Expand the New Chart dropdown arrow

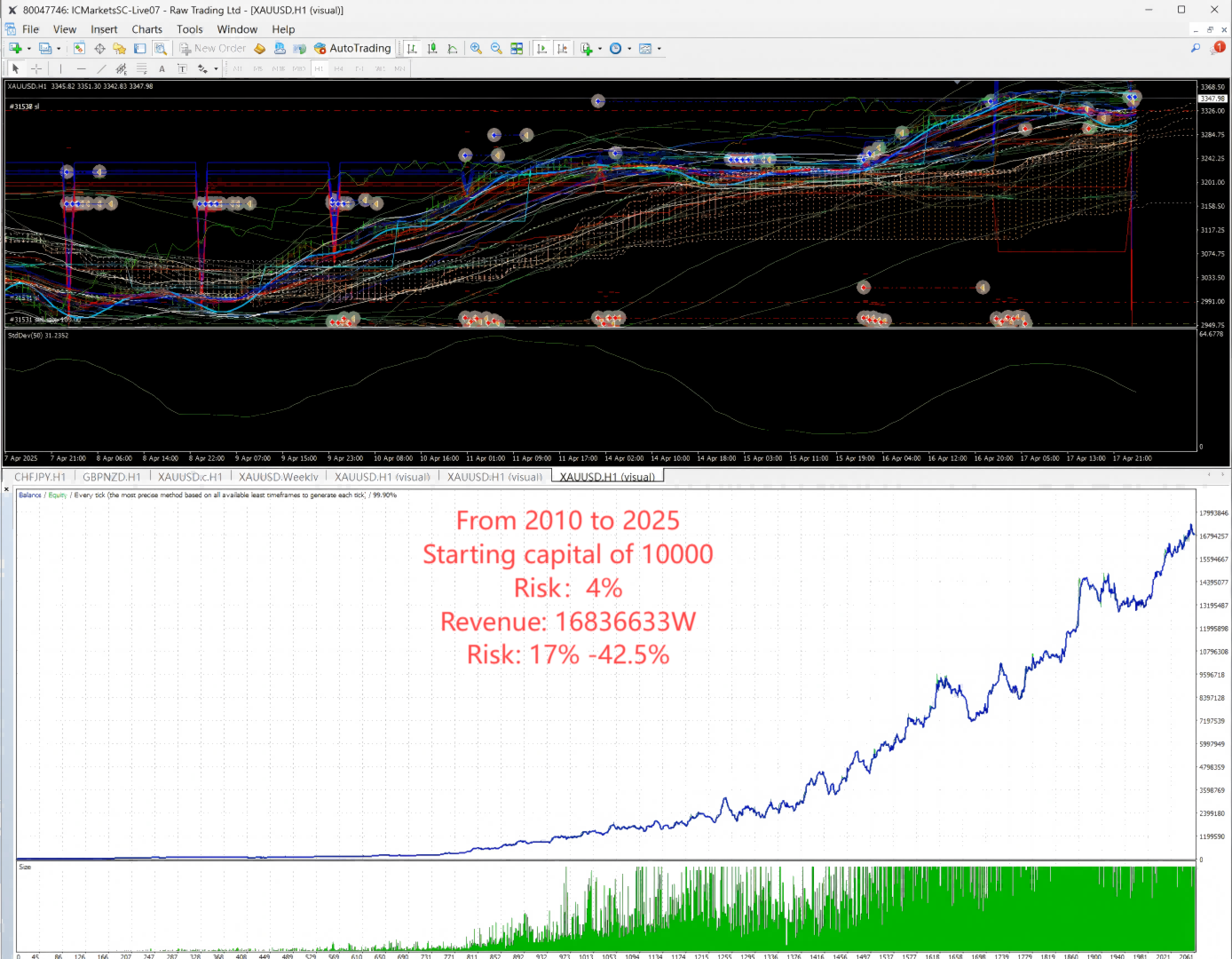(28, 49)
